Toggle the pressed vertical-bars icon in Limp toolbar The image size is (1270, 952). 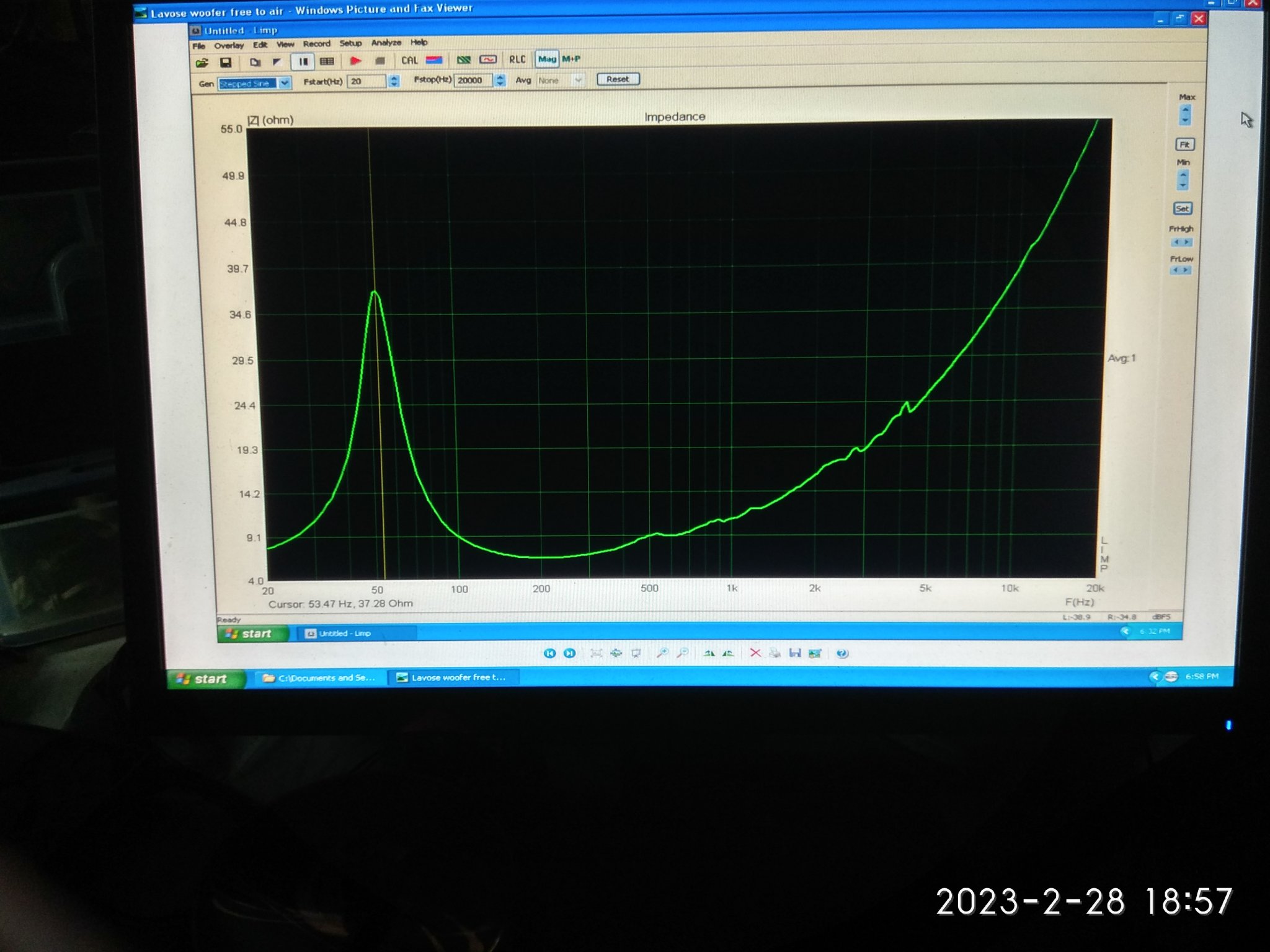pos(303,61)
